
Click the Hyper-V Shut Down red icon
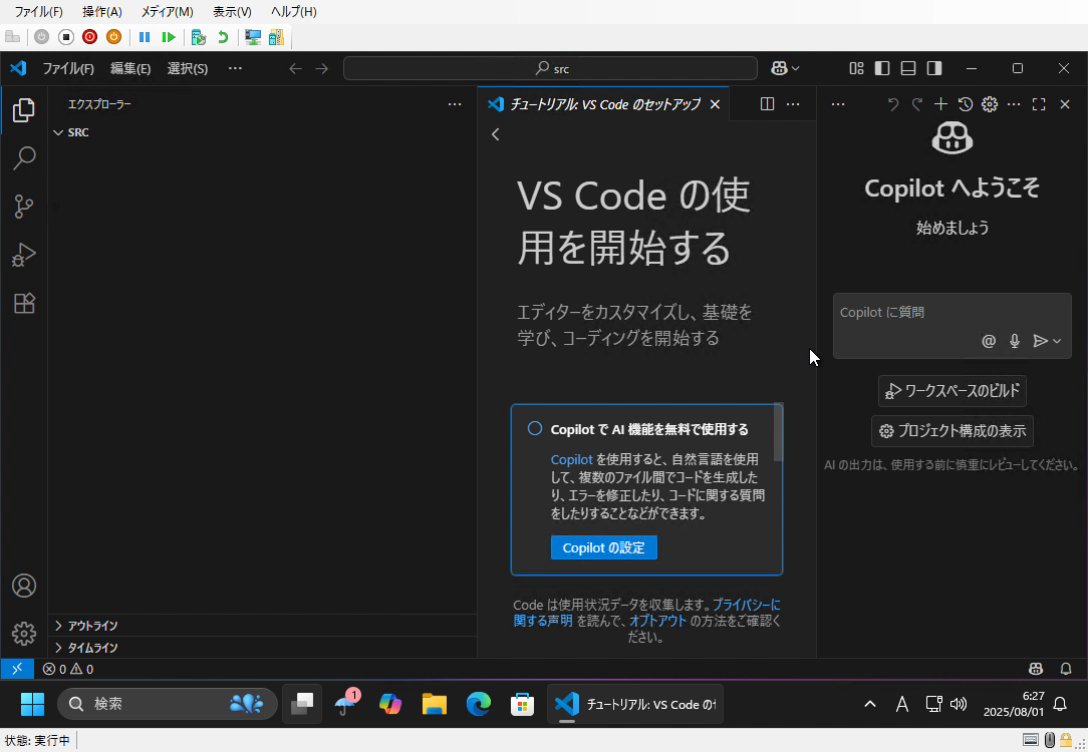90,37
